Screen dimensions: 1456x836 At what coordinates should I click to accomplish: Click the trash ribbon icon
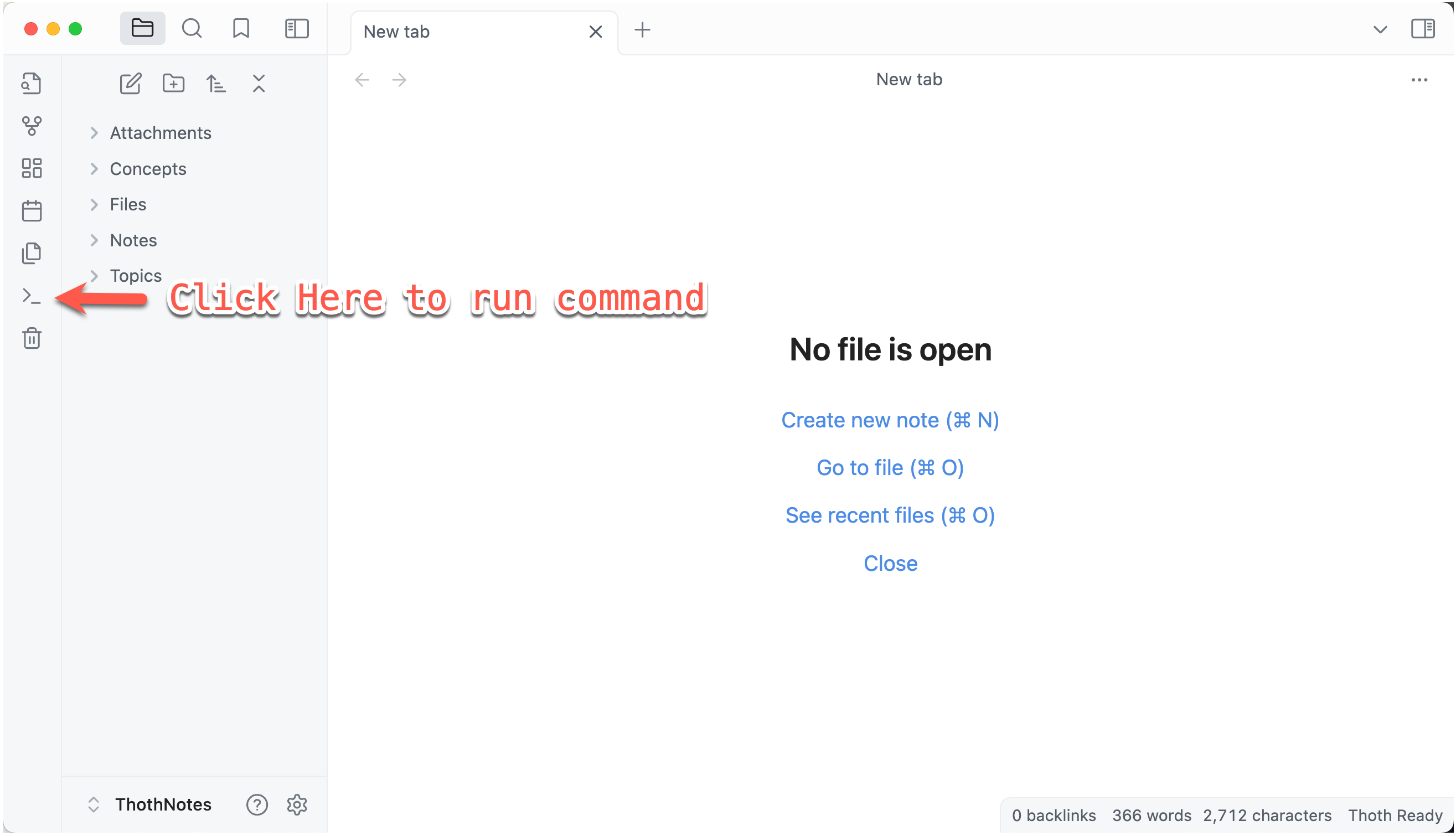32,338
